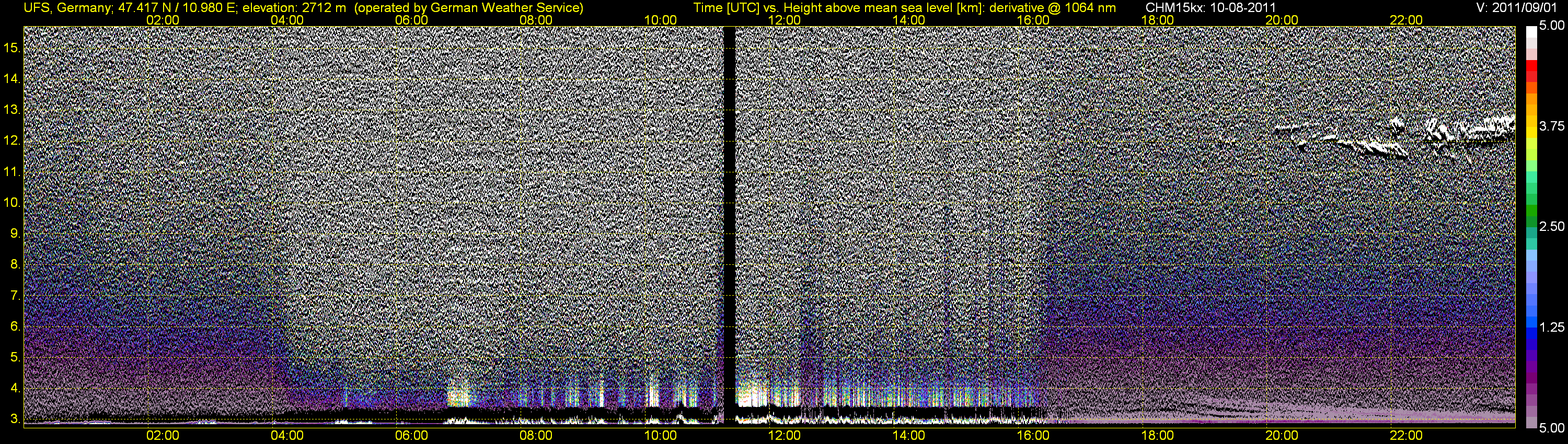The height and width of the screenshot is (444, 1568).
Task: Click the 06:00 label on the top time axis
Action: (411, 20)
